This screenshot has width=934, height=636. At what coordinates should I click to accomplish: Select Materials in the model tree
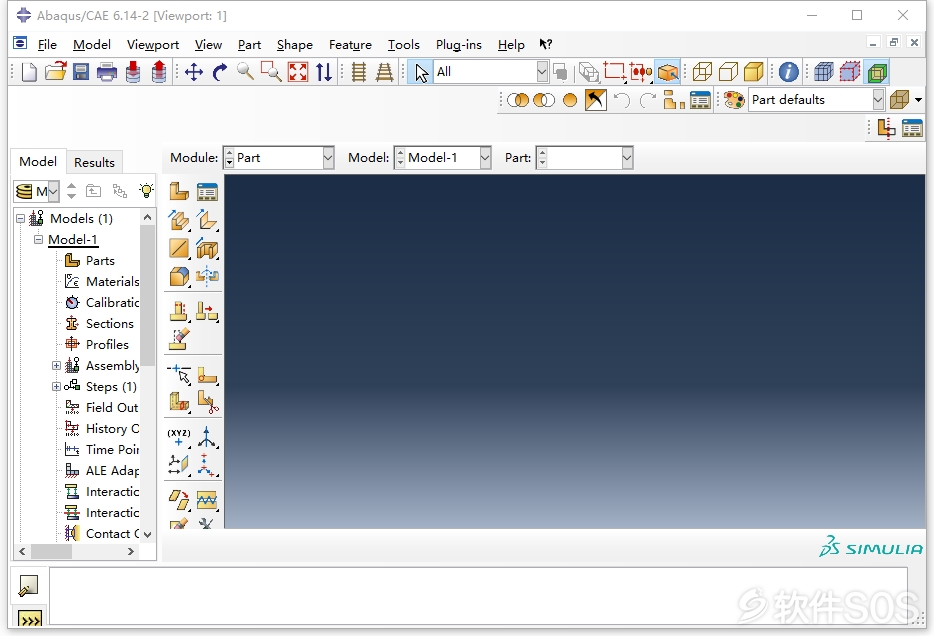[x=112, y=282]
